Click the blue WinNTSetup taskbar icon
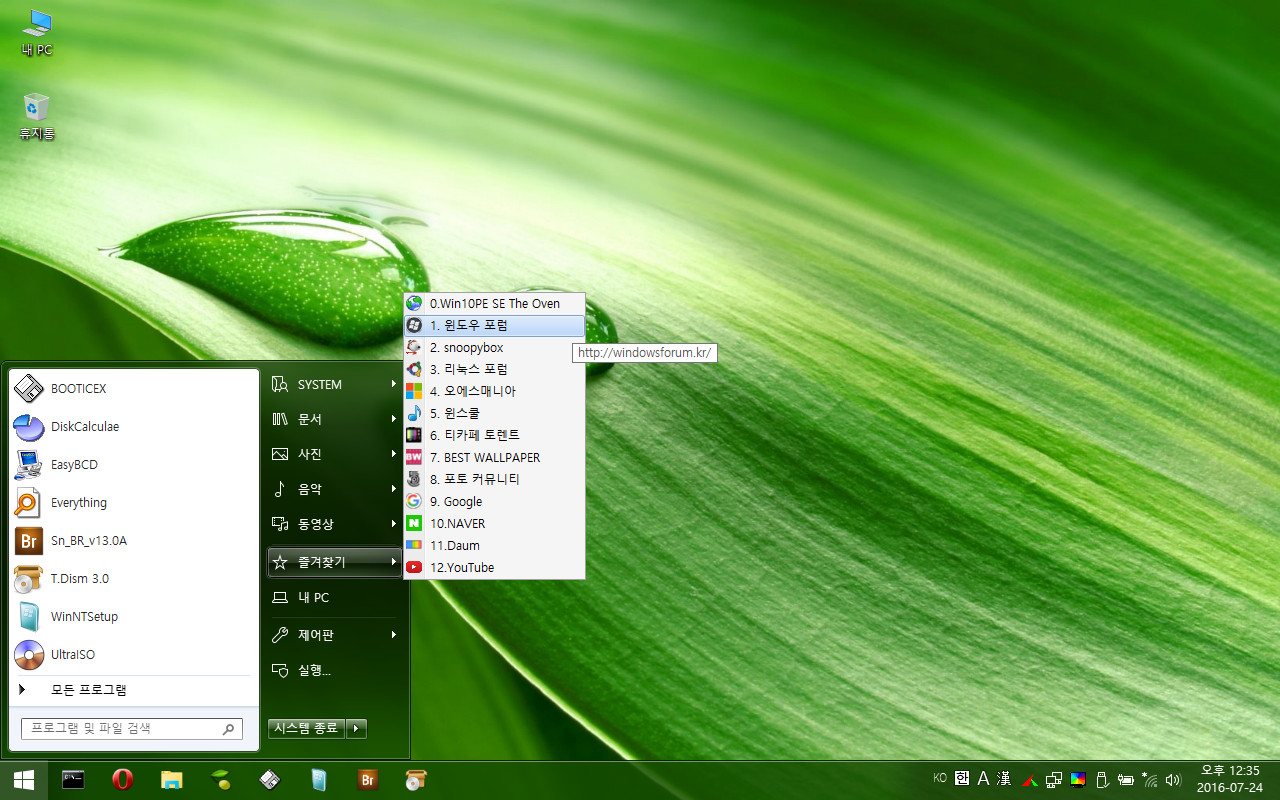 click(319, 780)
